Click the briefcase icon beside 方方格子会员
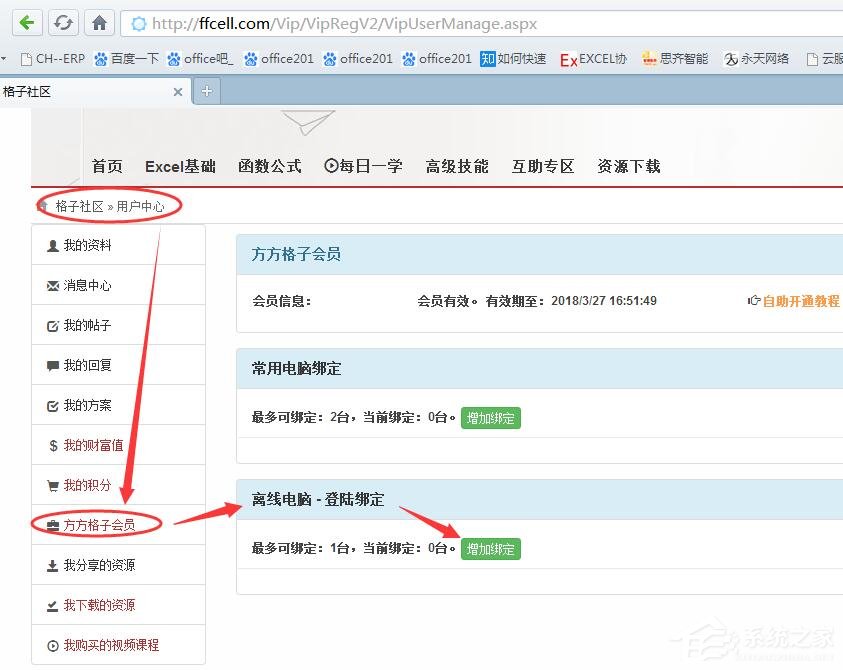Image resolution: width=843 pixels, height=670 pixels. point(52,523)
